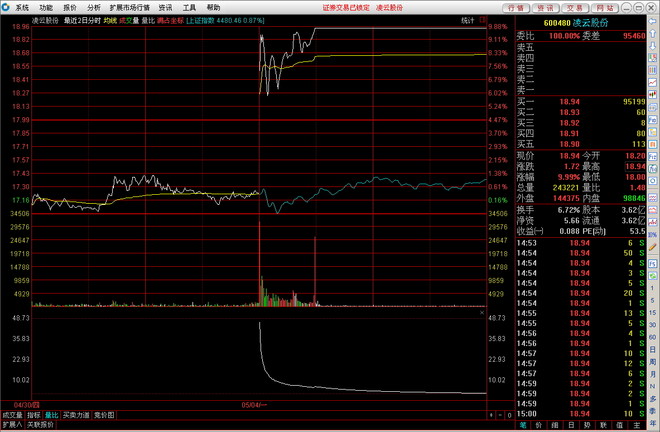Click the pencil drawing tool icon

tap(653, 247)
